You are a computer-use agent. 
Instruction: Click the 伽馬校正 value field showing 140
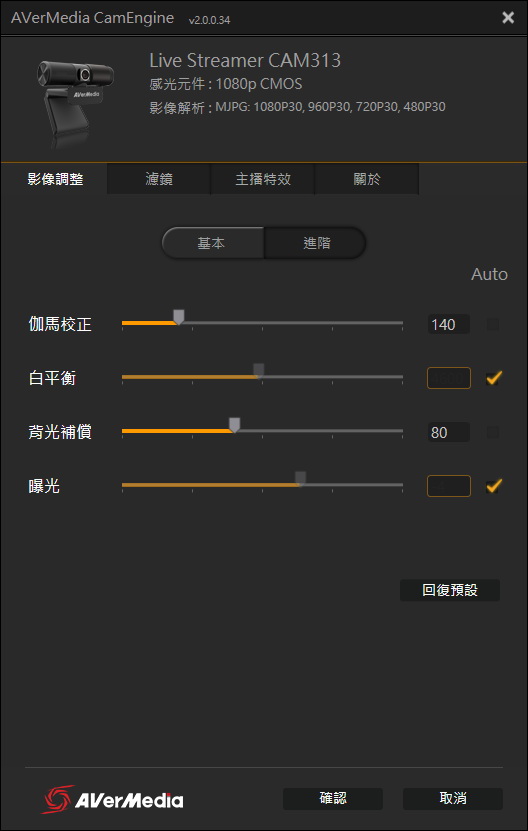448,324
